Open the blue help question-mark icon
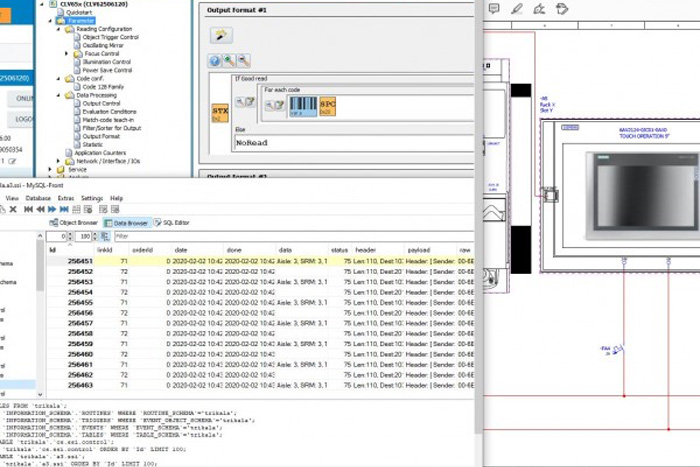Viewport: 700px width, 467px height. tap(215, 61)
